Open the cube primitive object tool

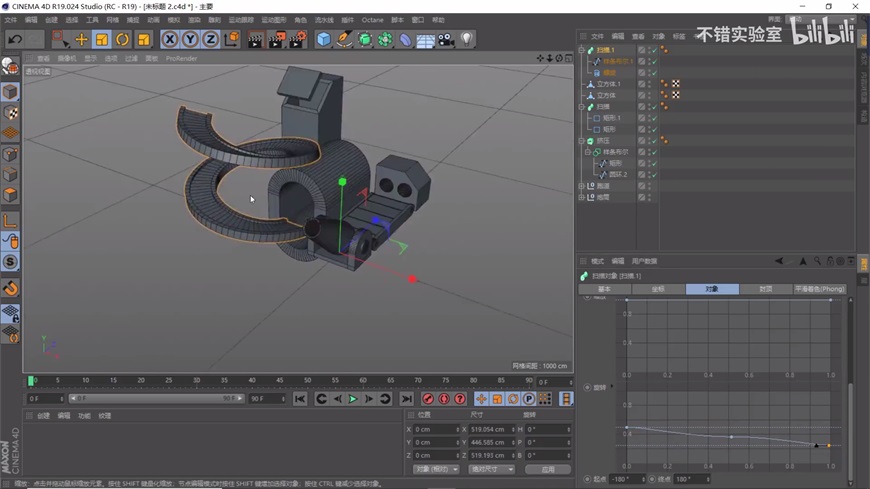click(323, 40)
